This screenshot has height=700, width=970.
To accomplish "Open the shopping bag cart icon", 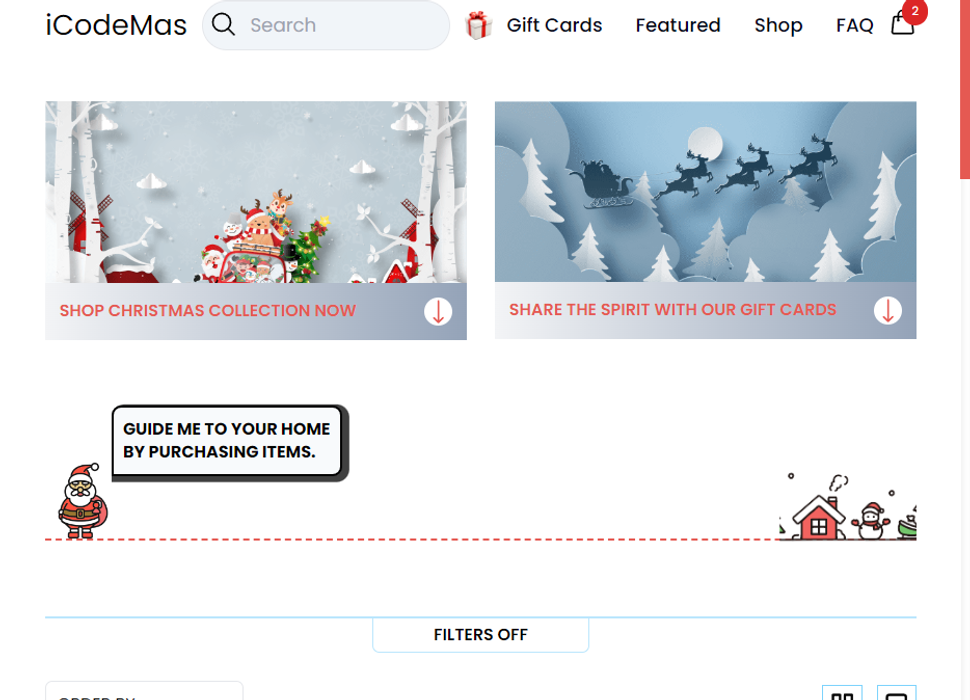I will [903, 22].
